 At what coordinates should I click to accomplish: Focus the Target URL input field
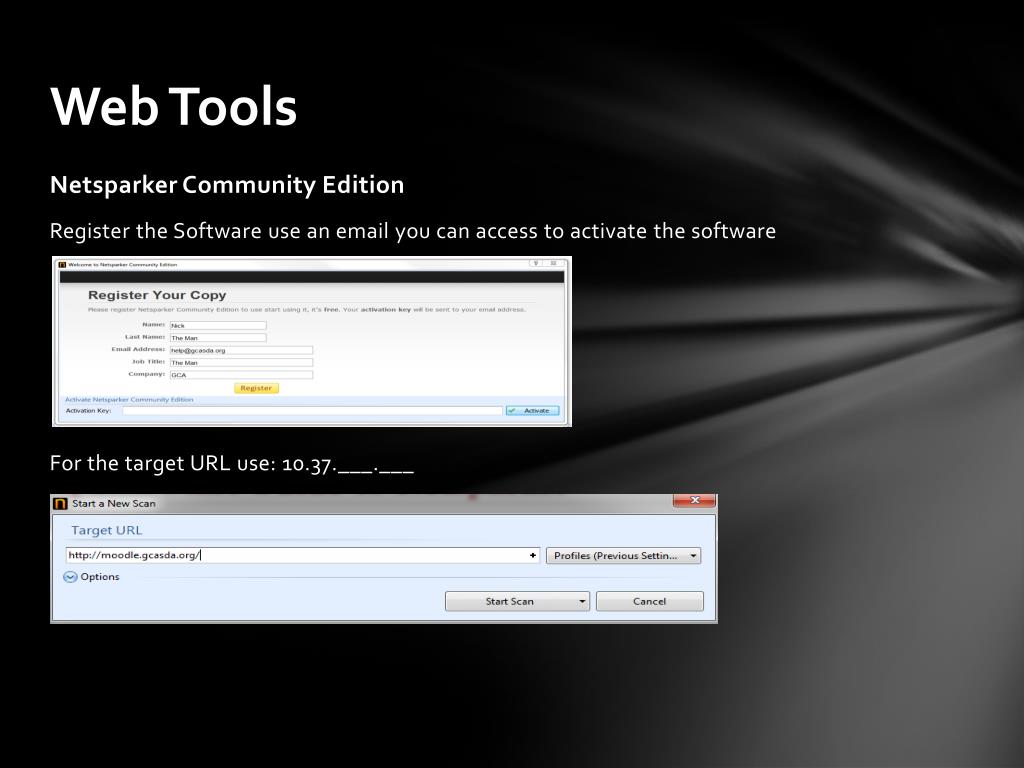[303, 555]
